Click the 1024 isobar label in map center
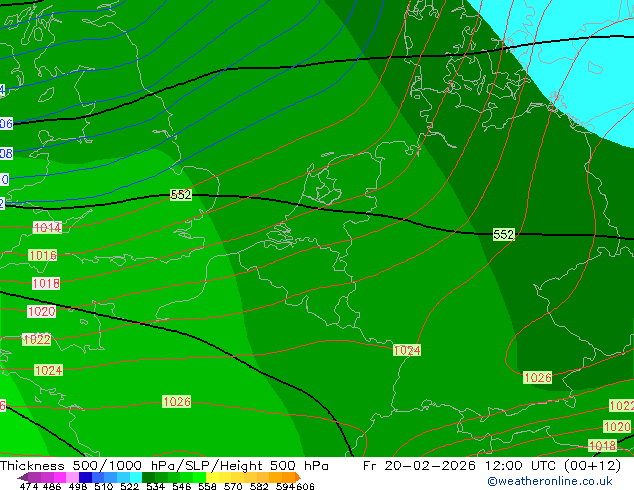Screen dimensions: 634x490 click(x=407, y=350)
